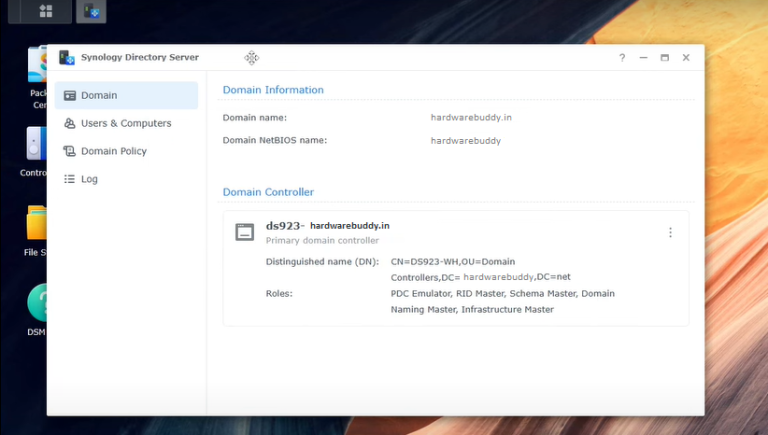Click the Domain icon in sidebar
768x435 pixels.
point(70,95)
